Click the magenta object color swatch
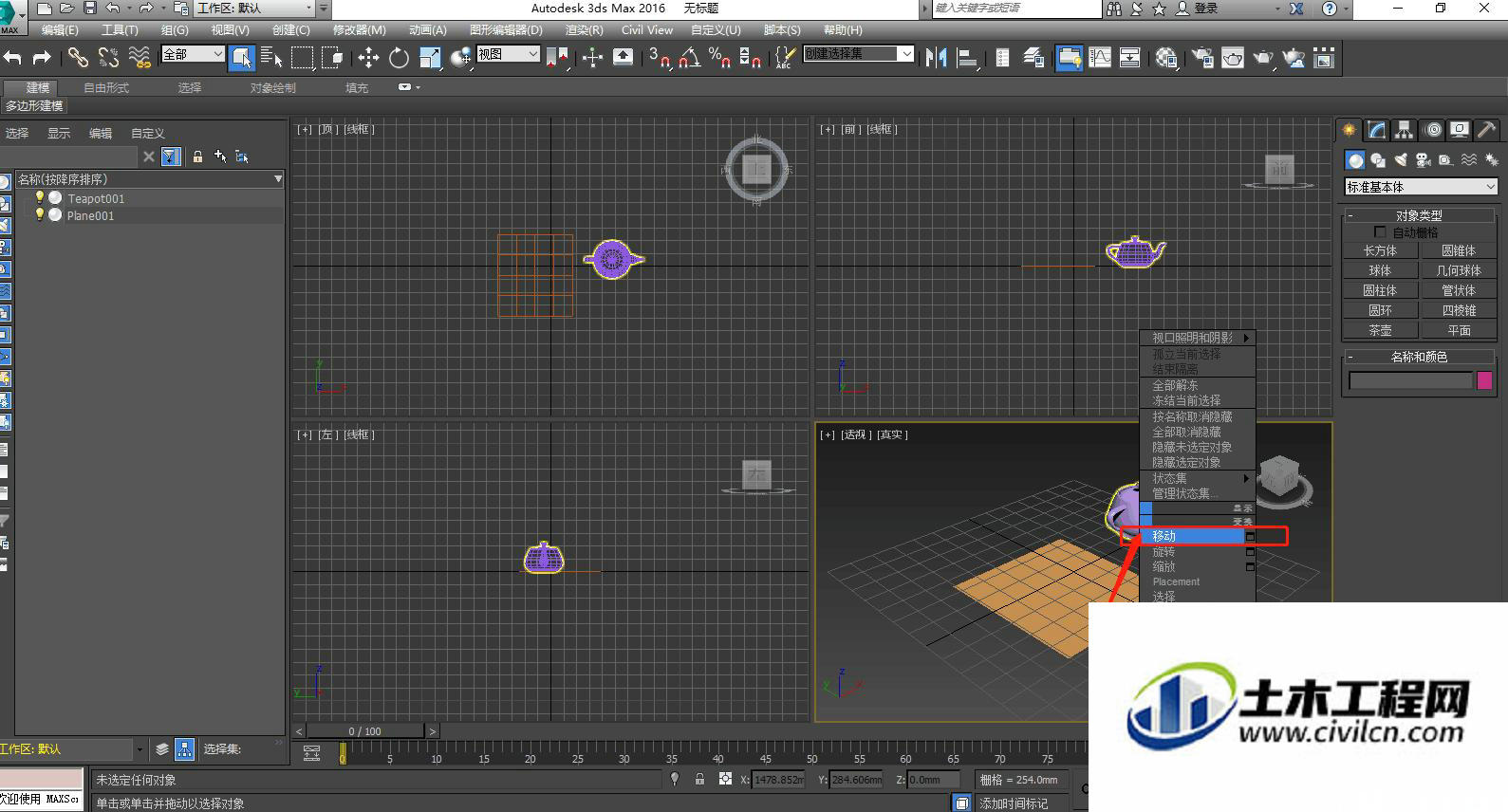The width and height of the screenshot is (1508, 812). (x=1484, y=380)
